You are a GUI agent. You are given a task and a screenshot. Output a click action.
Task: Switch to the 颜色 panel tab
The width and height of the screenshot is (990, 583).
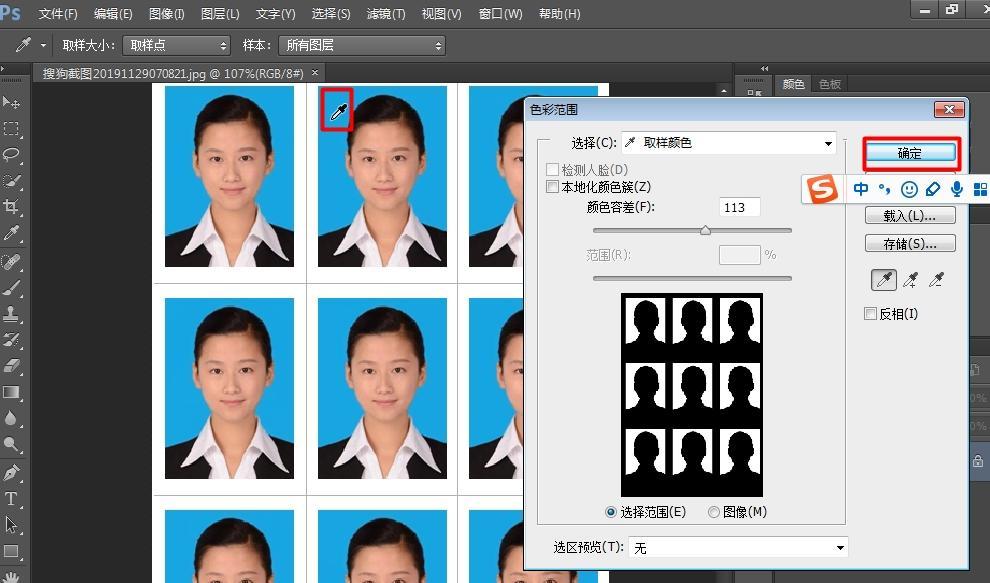[793, 84]
